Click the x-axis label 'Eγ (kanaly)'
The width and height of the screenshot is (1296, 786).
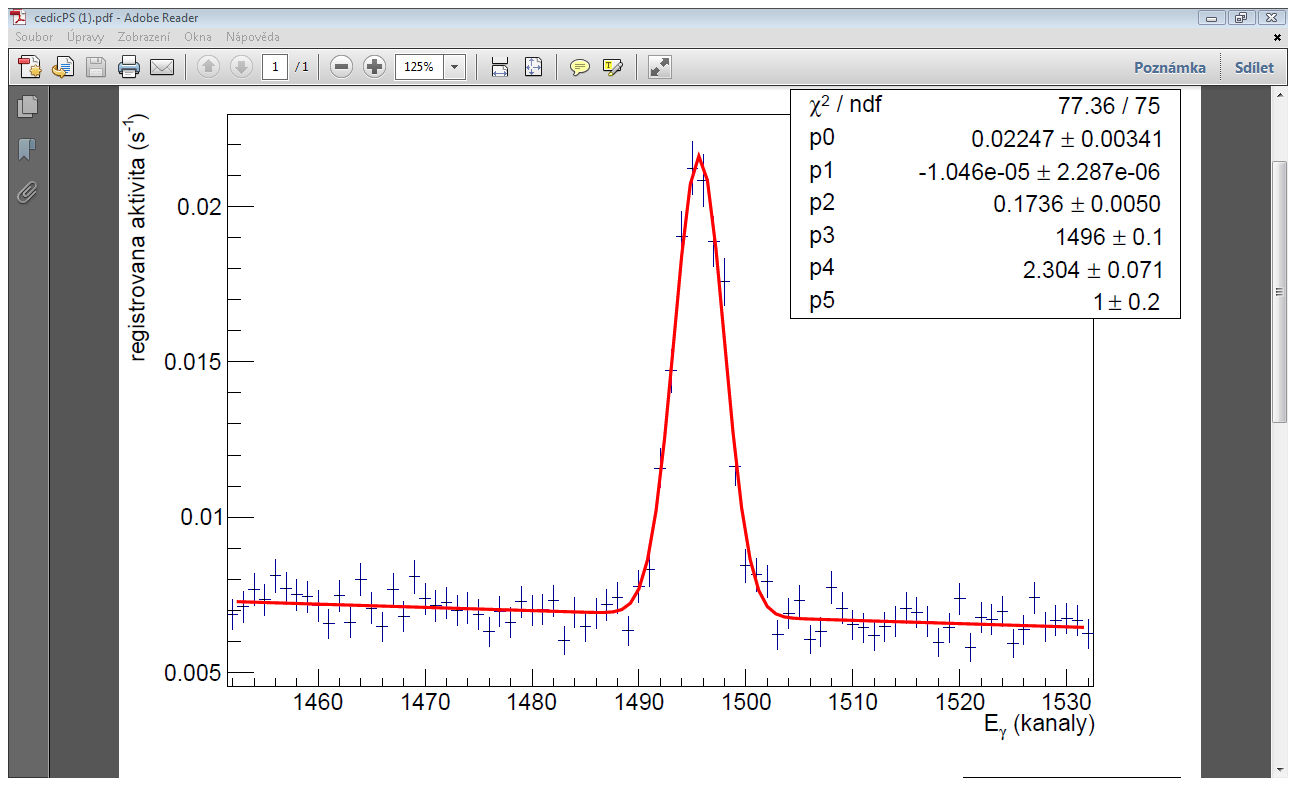[x=1039, y=725]
